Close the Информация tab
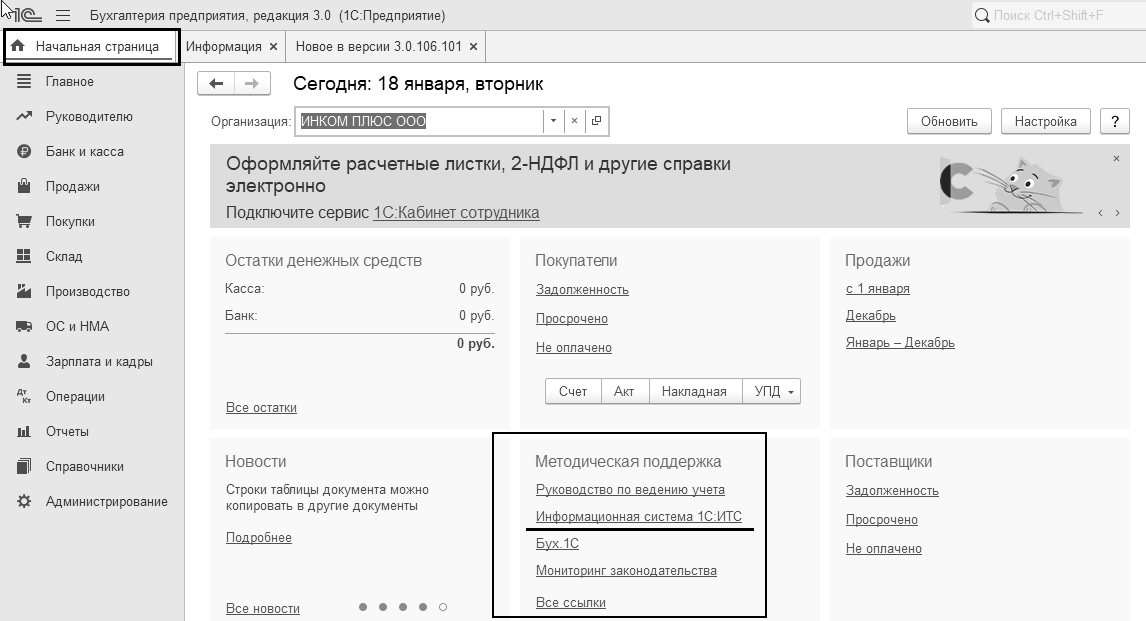This screenshot has width=1146, height=621. [273, 47]
